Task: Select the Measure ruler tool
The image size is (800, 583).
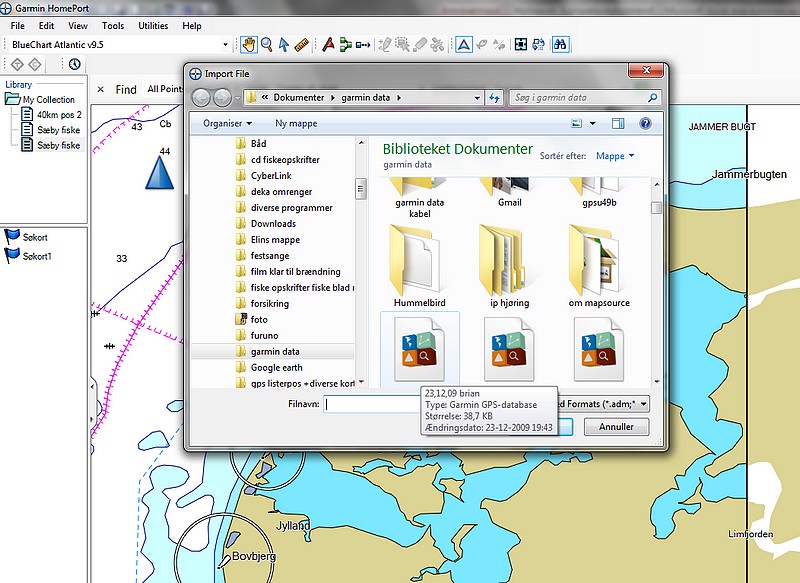Action: (x=302, y=45)
